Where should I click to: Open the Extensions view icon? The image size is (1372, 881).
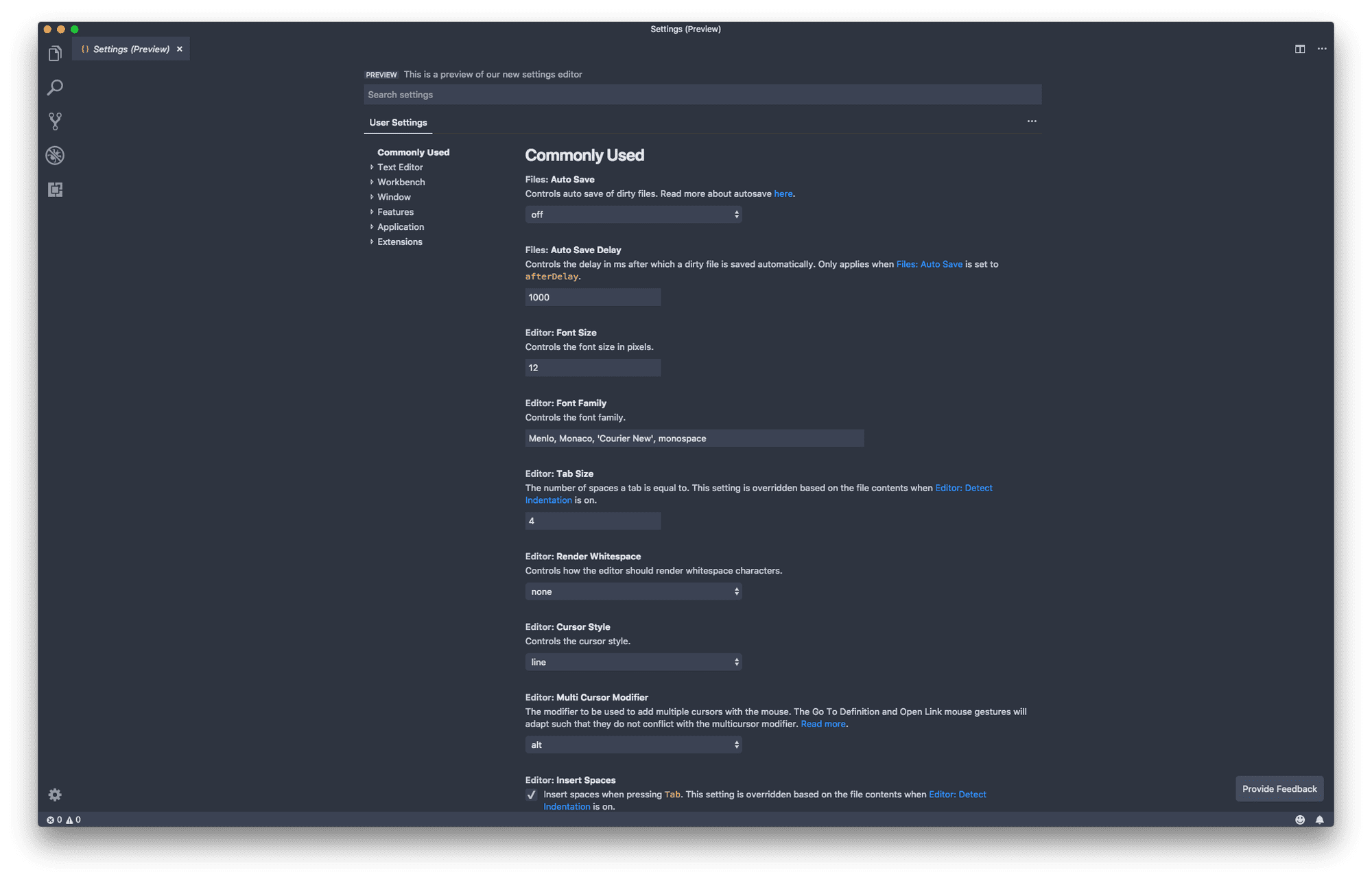click(55, 189)
